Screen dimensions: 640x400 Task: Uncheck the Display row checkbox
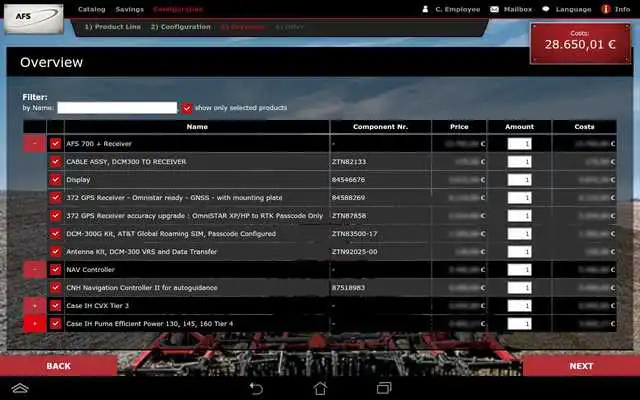(x=56, y=180)
